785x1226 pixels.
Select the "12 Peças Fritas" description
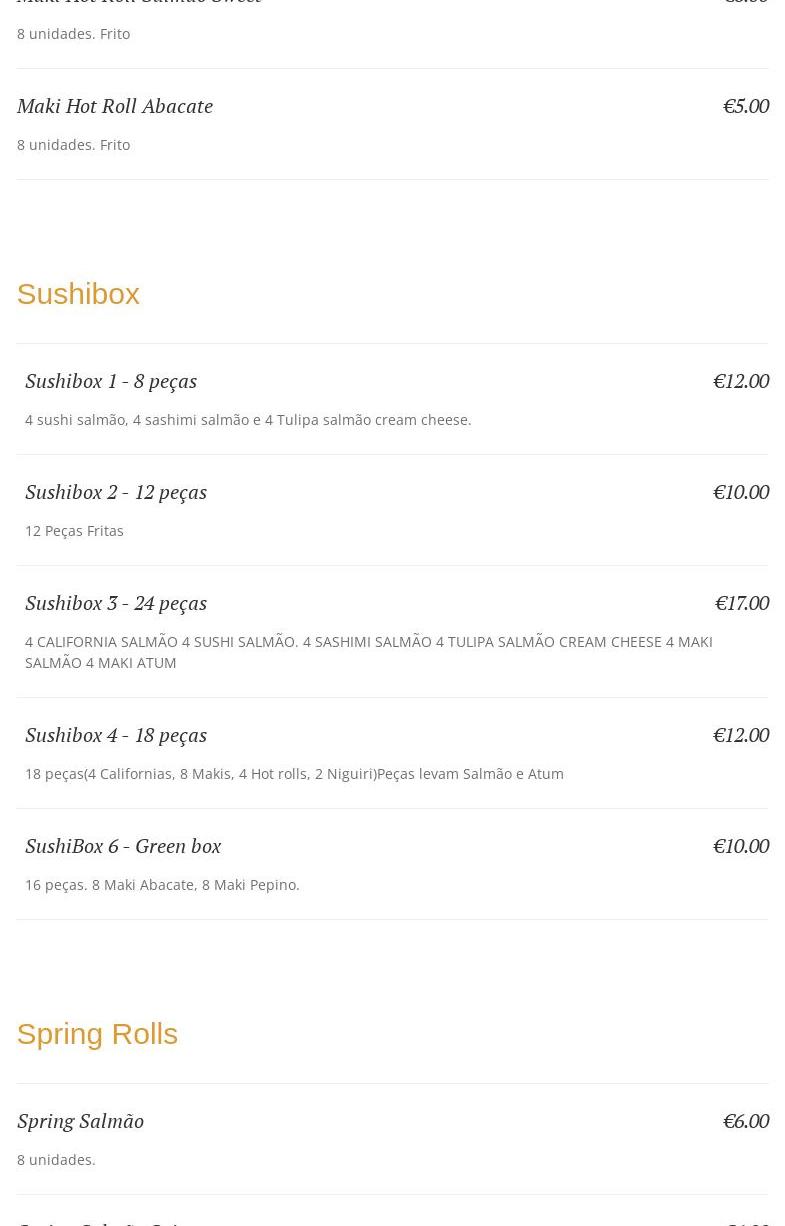click(74, 531)
